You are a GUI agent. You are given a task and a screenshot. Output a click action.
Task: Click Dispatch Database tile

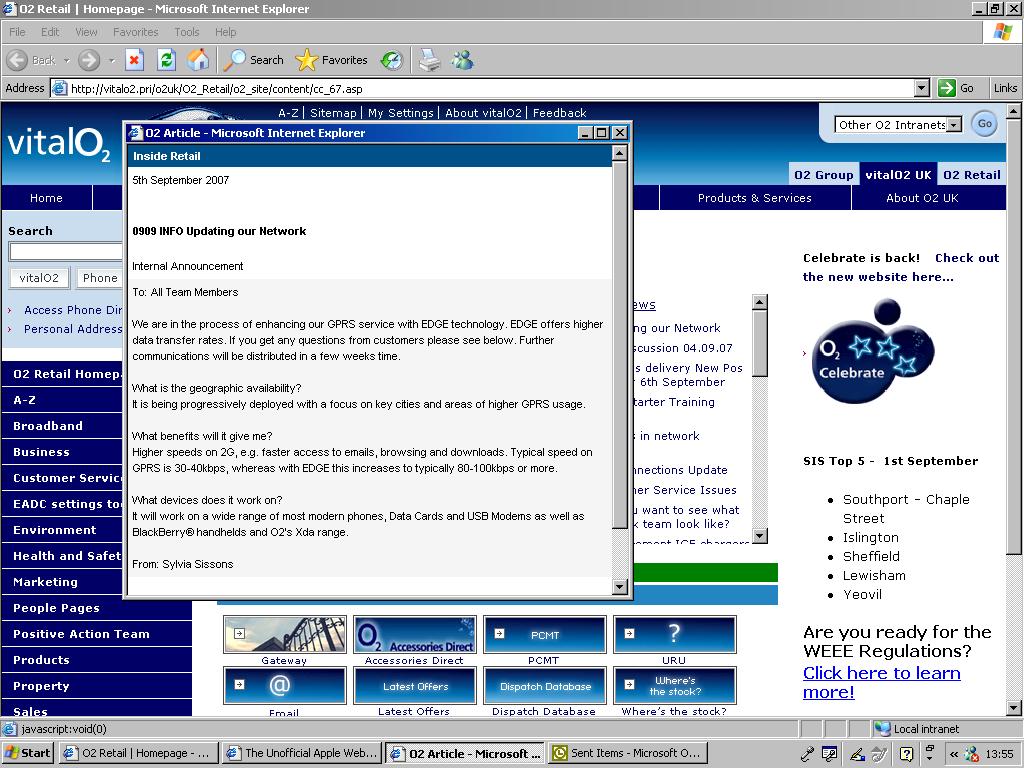[545, 685]
